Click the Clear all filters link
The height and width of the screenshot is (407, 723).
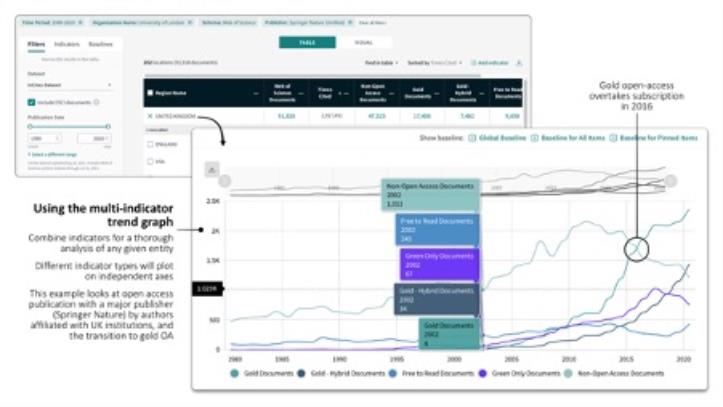tap(373, 22)
